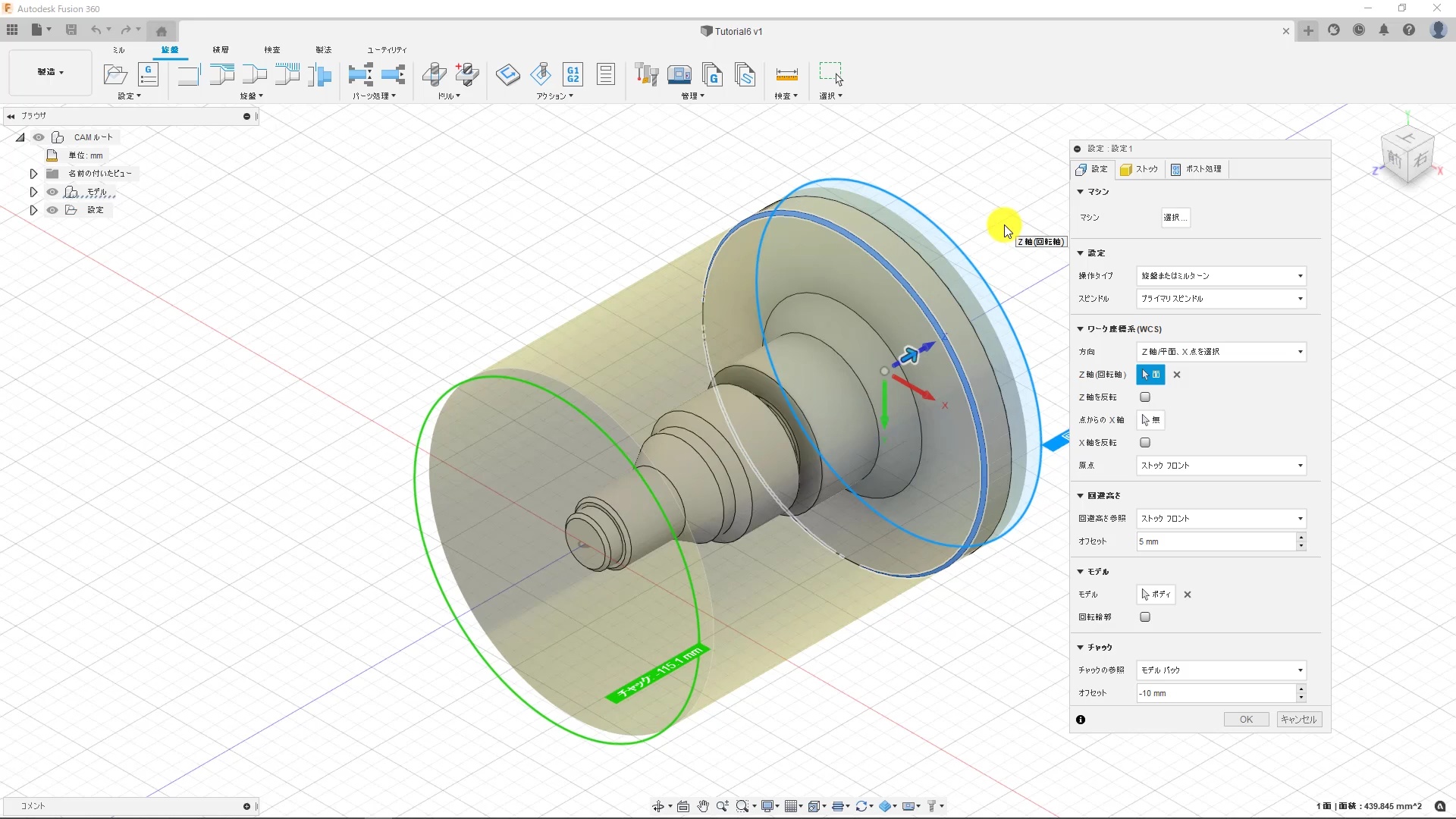
Task: Click the Setup Sheet document icon
Action: pos(605,74)
